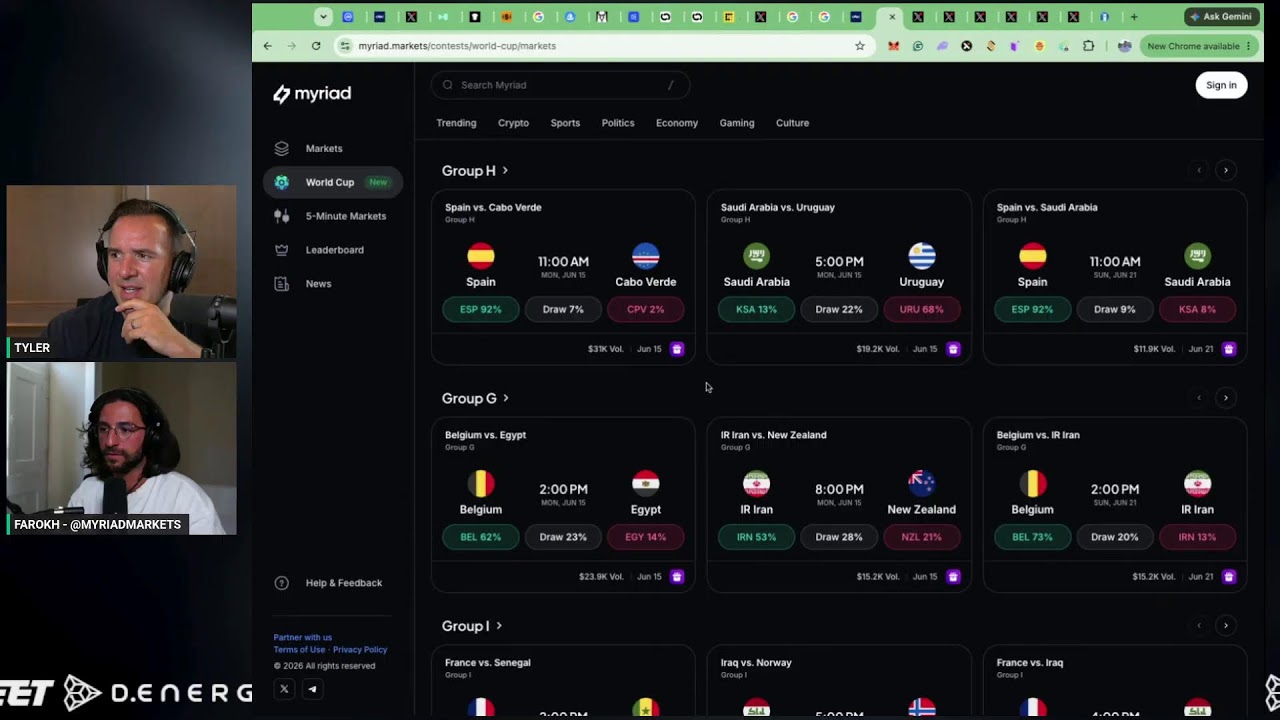Expand the Group G heading chevron
The height and width of the screenshot is (720, 1280).
(x=506, y=398)
